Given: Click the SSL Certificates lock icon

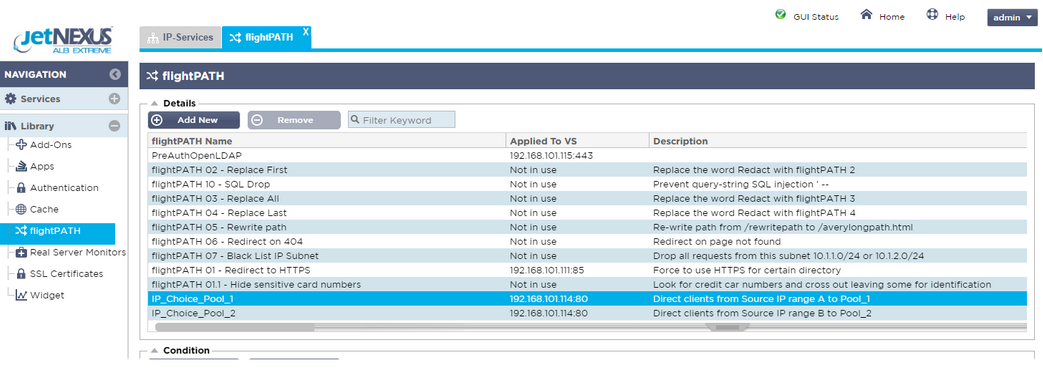Looking at the screenshot, I should (21, 274).
